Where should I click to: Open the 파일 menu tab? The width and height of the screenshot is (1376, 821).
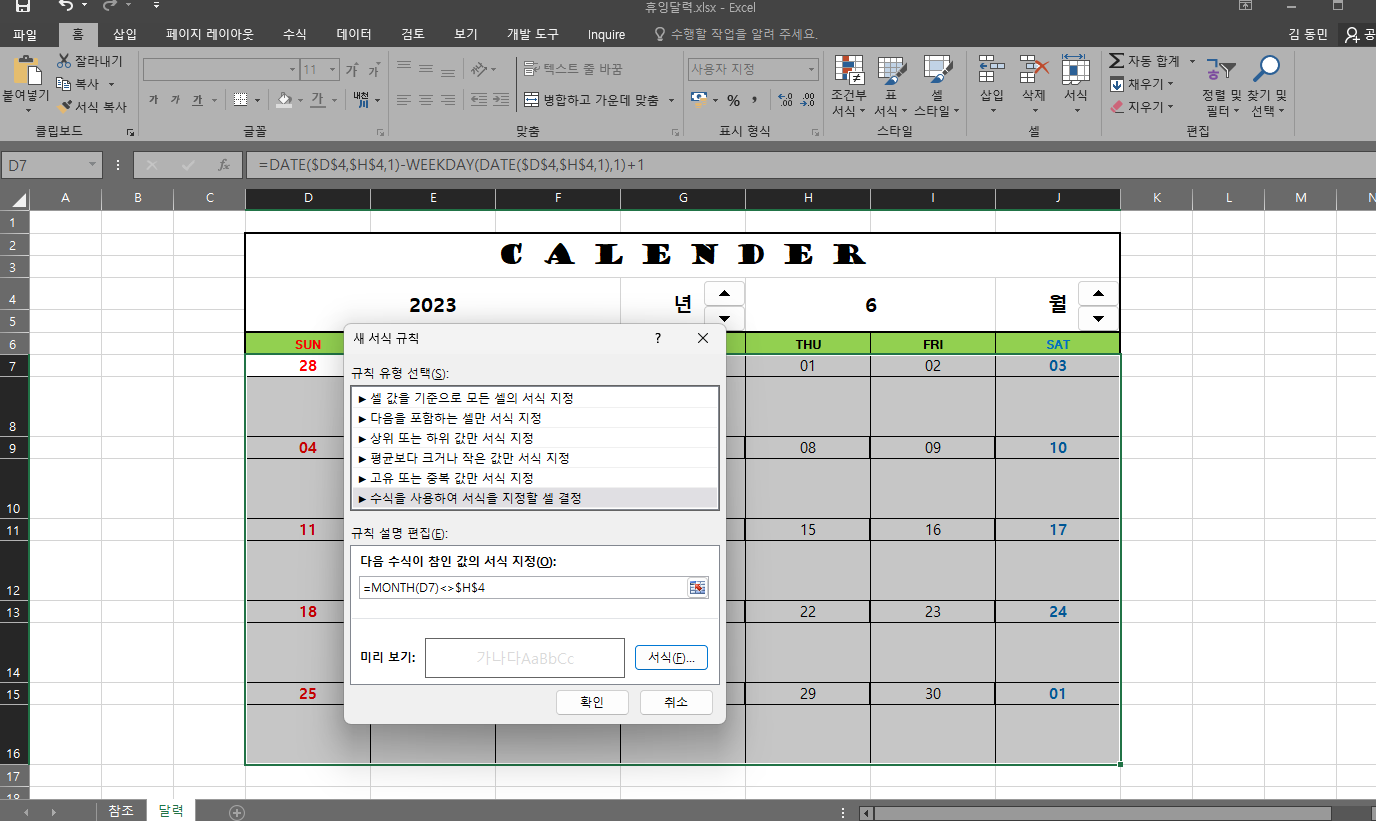(x=25, y=34)
